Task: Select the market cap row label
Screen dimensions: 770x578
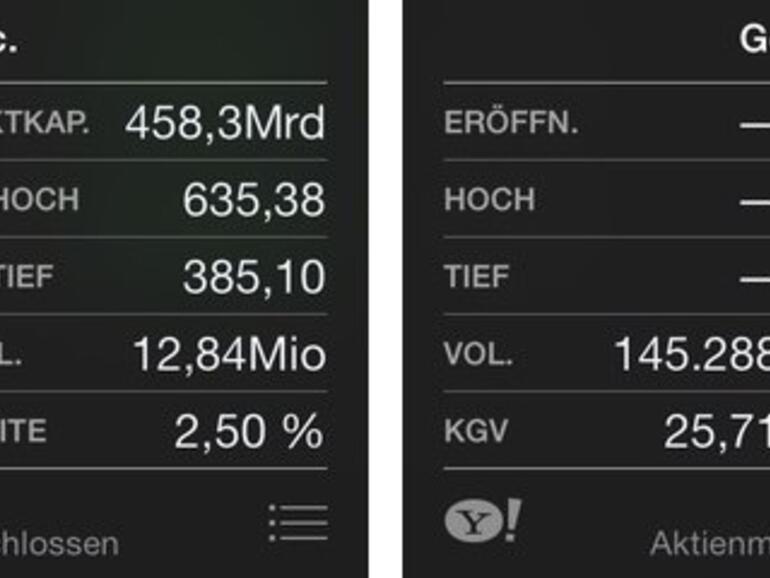Action: (45, 124)
